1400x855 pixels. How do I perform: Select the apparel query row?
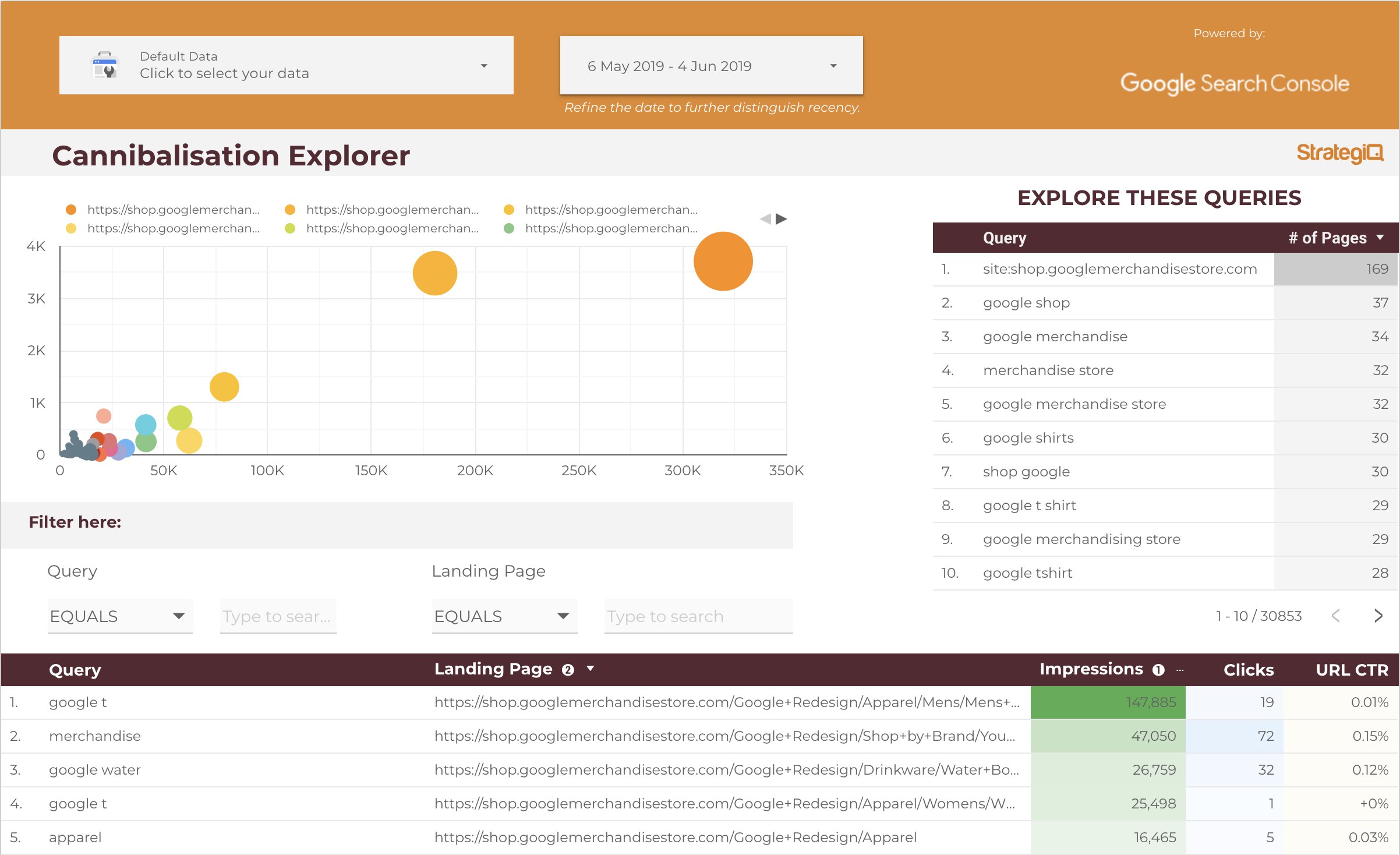point(700,838)
